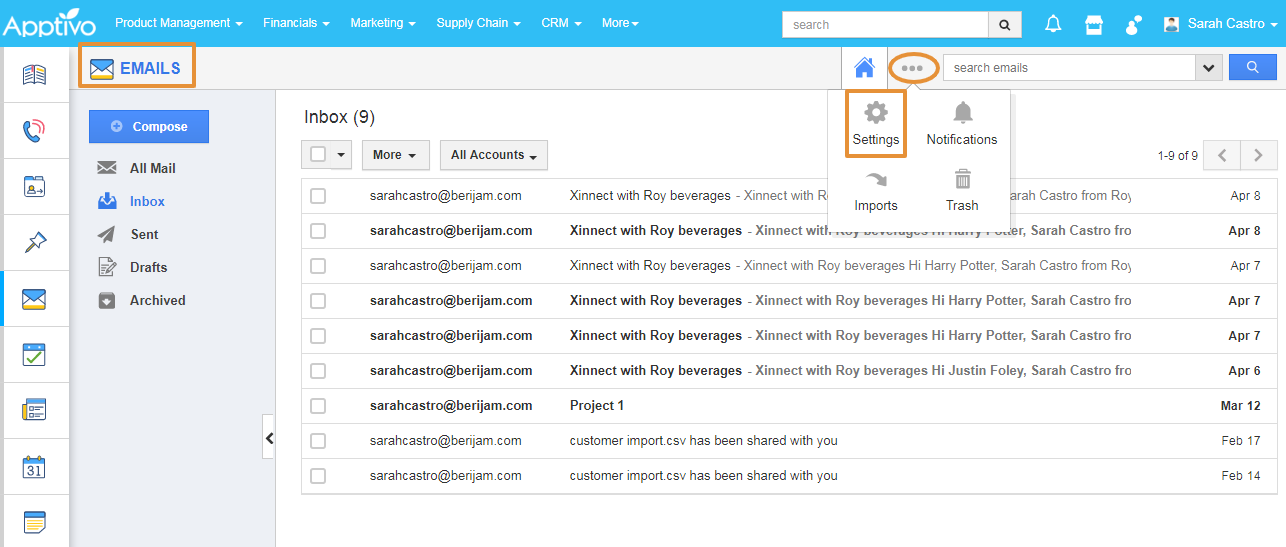This screenshot has width=1286, height=547.
Task: Select checkbox for Feb 14 email
Action: pos(318,476)
